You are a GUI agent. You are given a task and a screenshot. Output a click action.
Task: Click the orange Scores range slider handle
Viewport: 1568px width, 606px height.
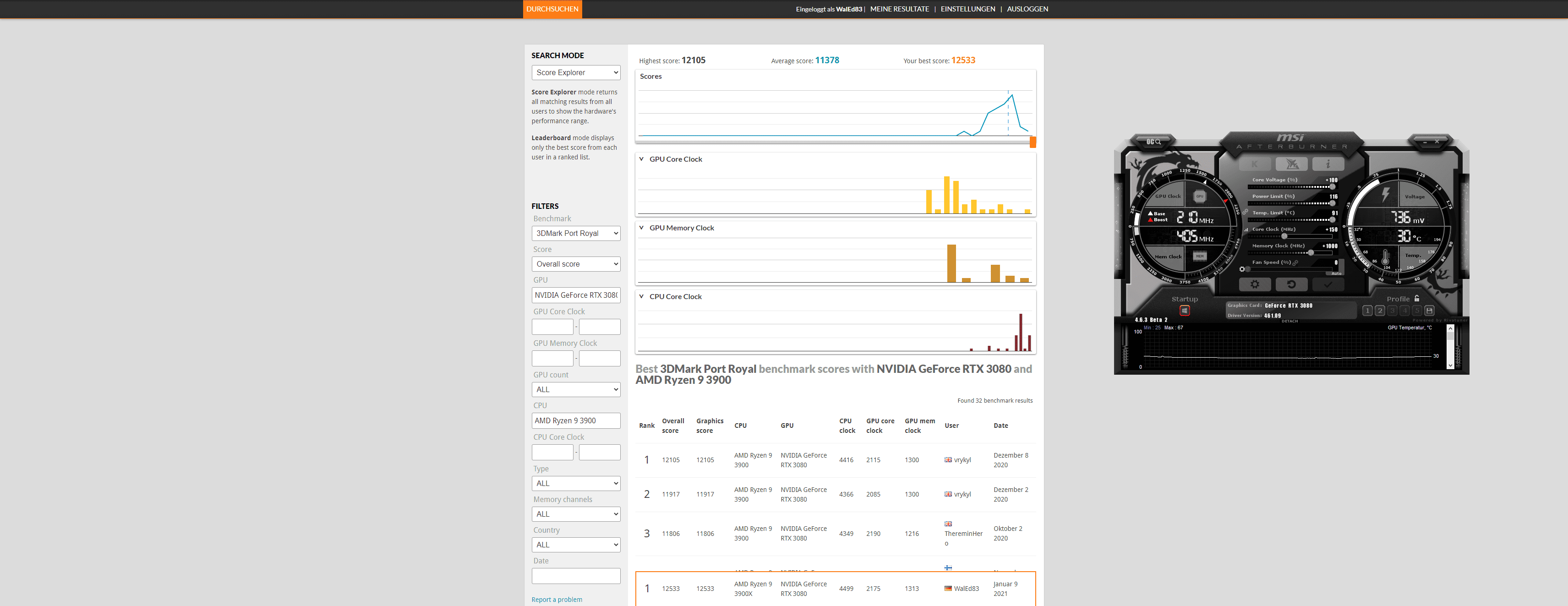click(x=1033, y=142)
